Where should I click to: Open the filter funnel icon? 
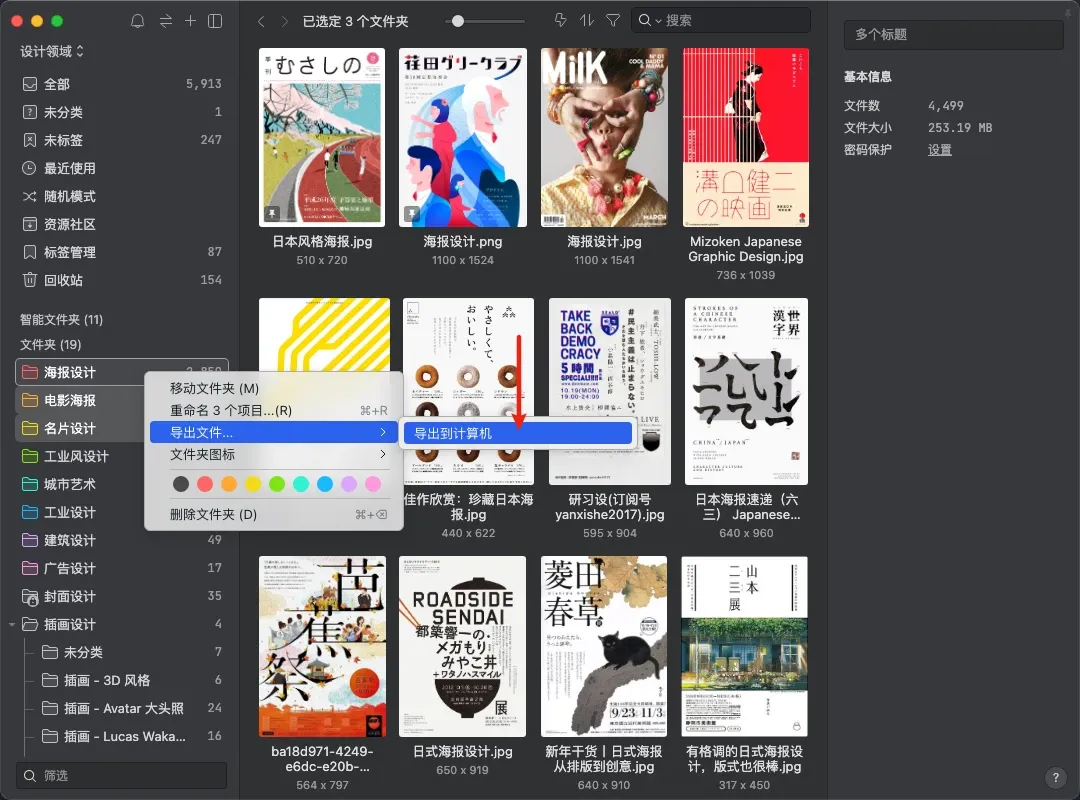pyautogui.click(x=612, y=21)
